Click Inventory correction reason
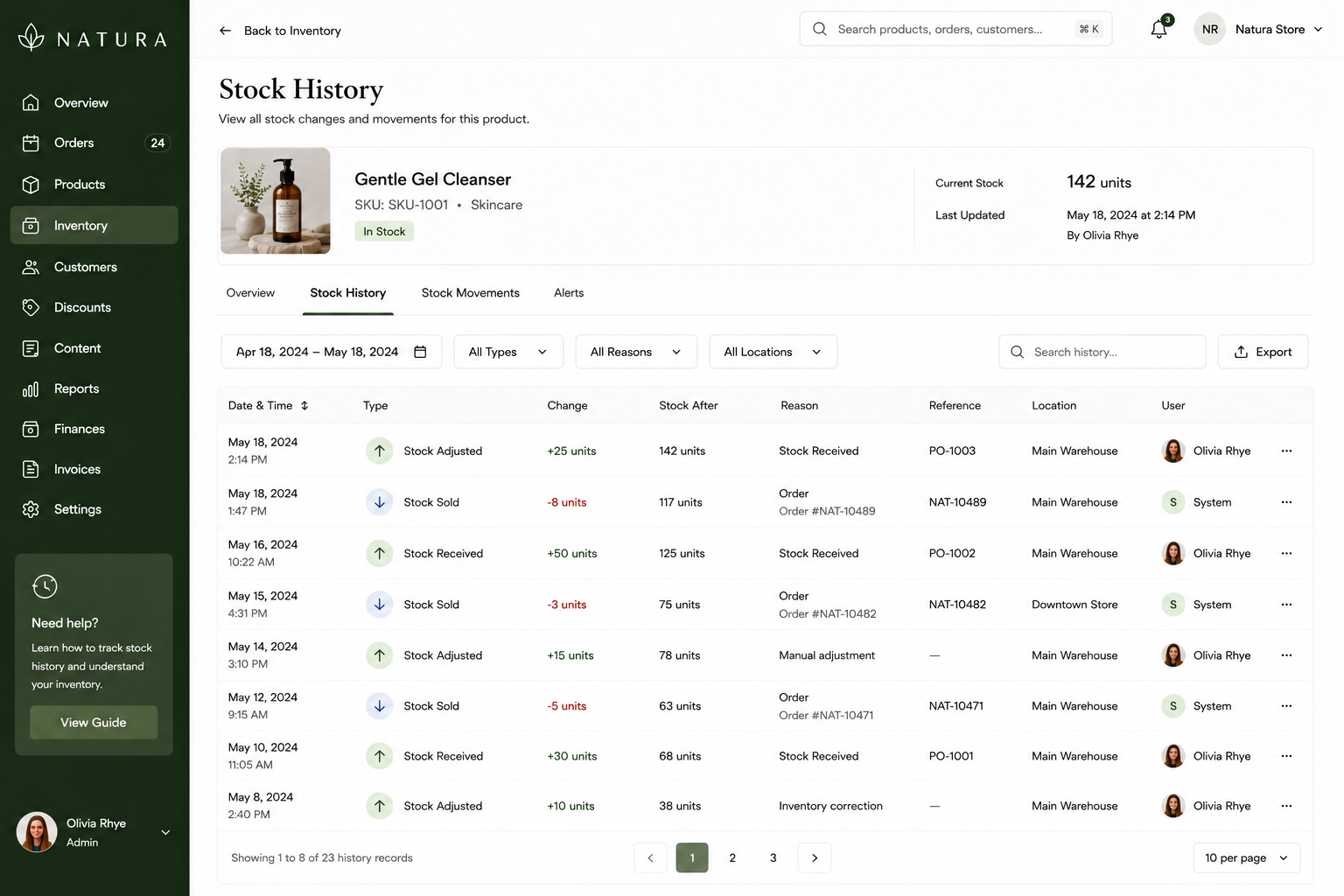Image resolution: width=1344 pixels, height=896 pixels. (x=830, y=806)
